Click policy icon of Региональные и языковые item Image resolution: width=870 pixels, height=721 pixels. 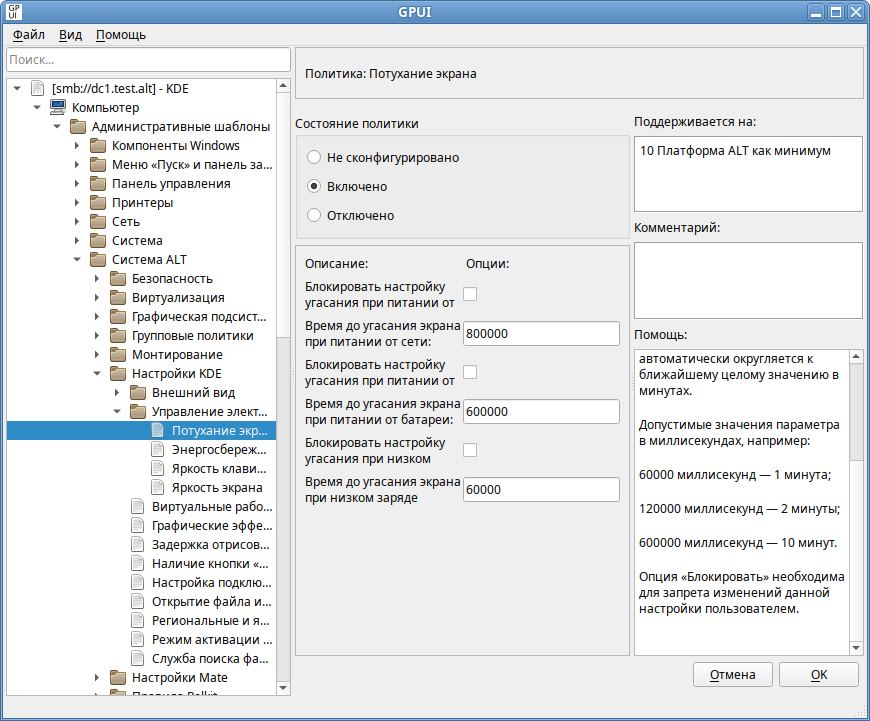[x=138, y=620]
